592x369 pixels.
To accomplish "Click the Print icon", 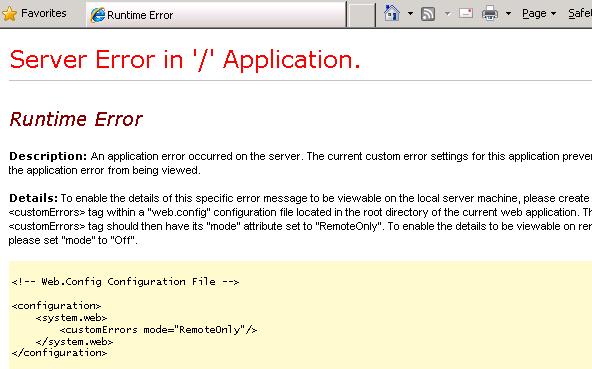I will click(490, 14).
